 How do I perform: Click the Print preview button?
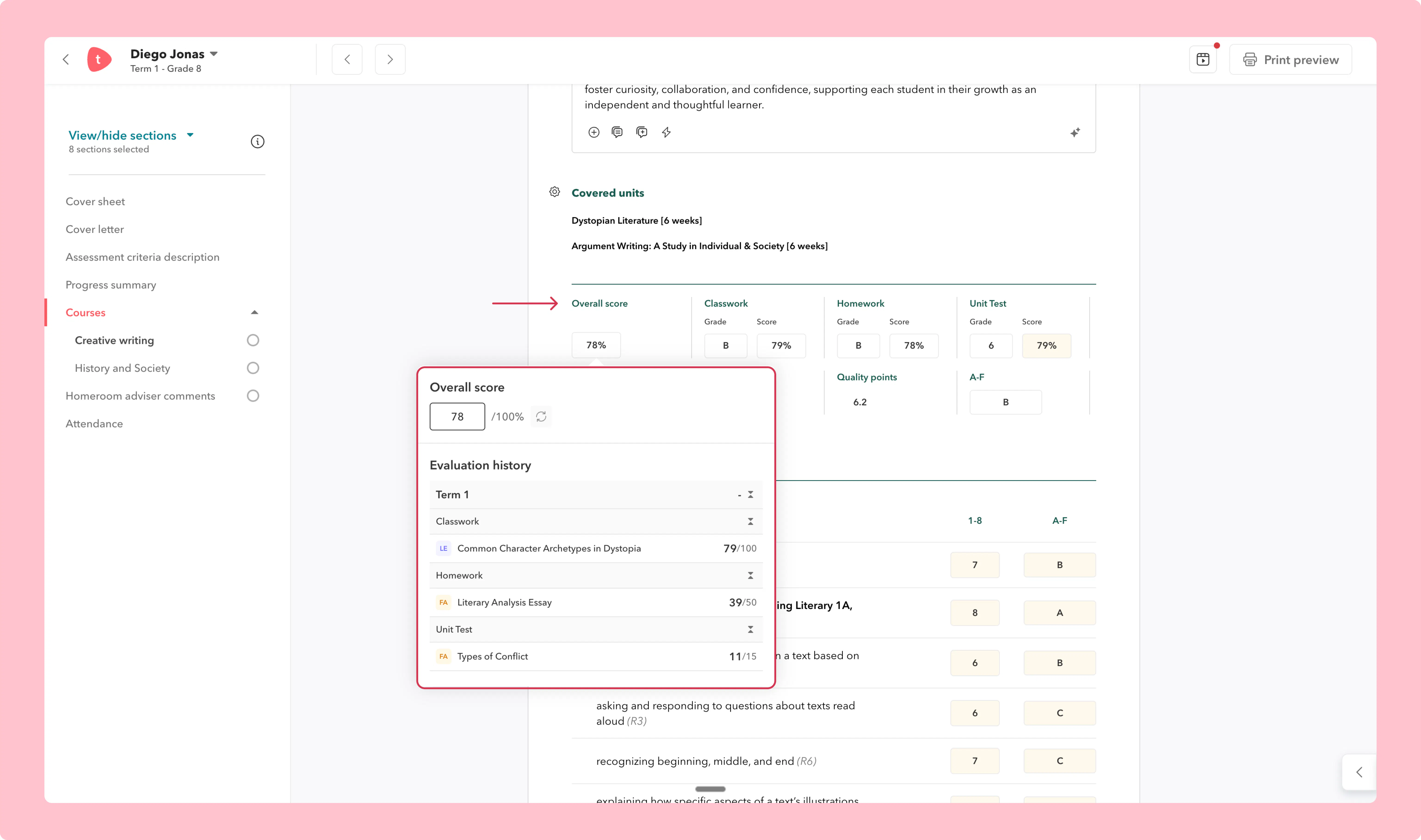[1290, 59]
